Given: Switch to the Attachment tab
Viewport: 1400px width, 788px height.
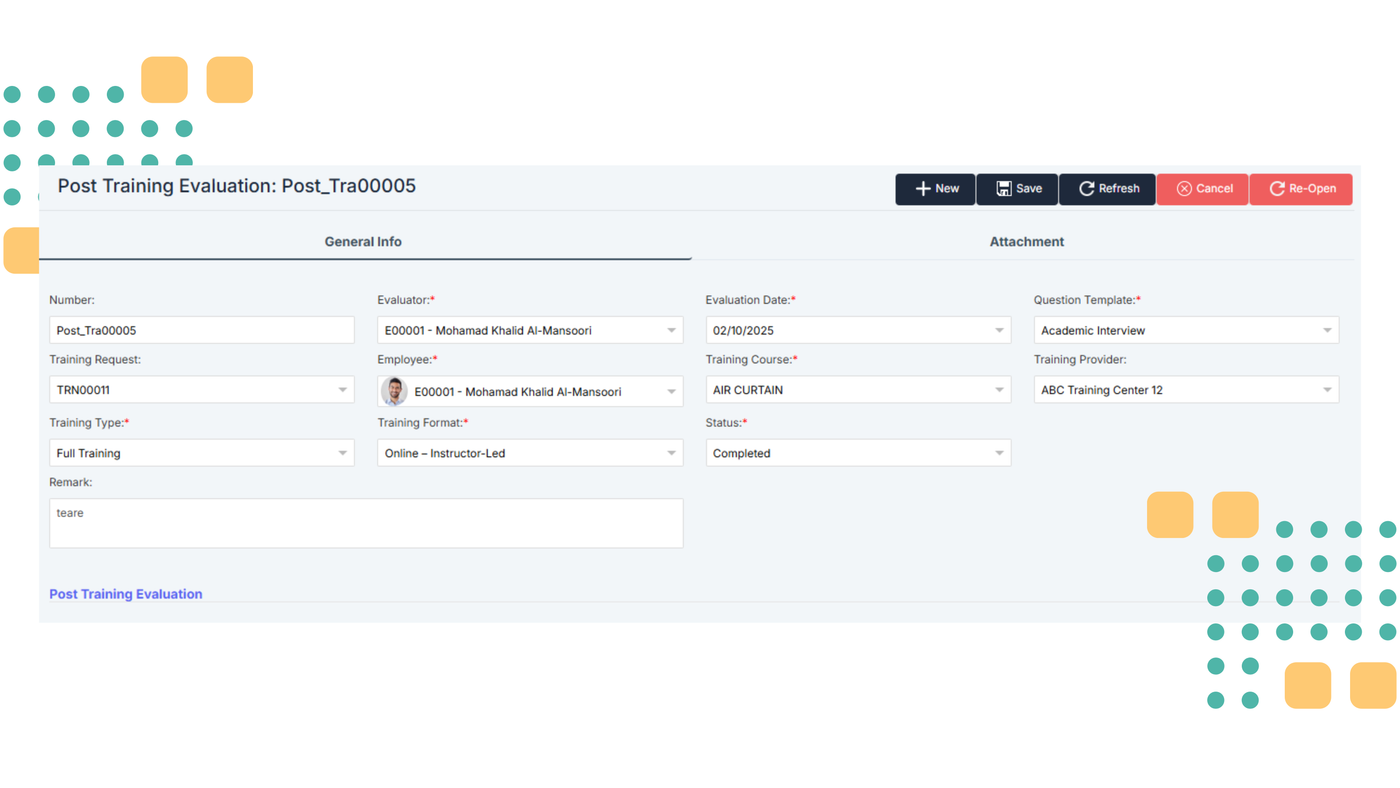Looking at the screenshot, I should pyautogui.click(x=1026, y=242).
